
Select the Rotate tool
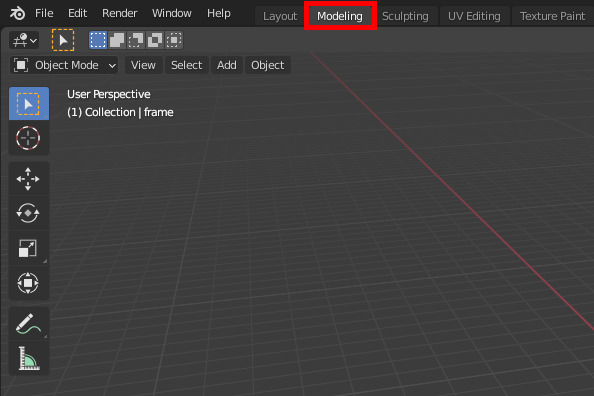tap(28, 213)
